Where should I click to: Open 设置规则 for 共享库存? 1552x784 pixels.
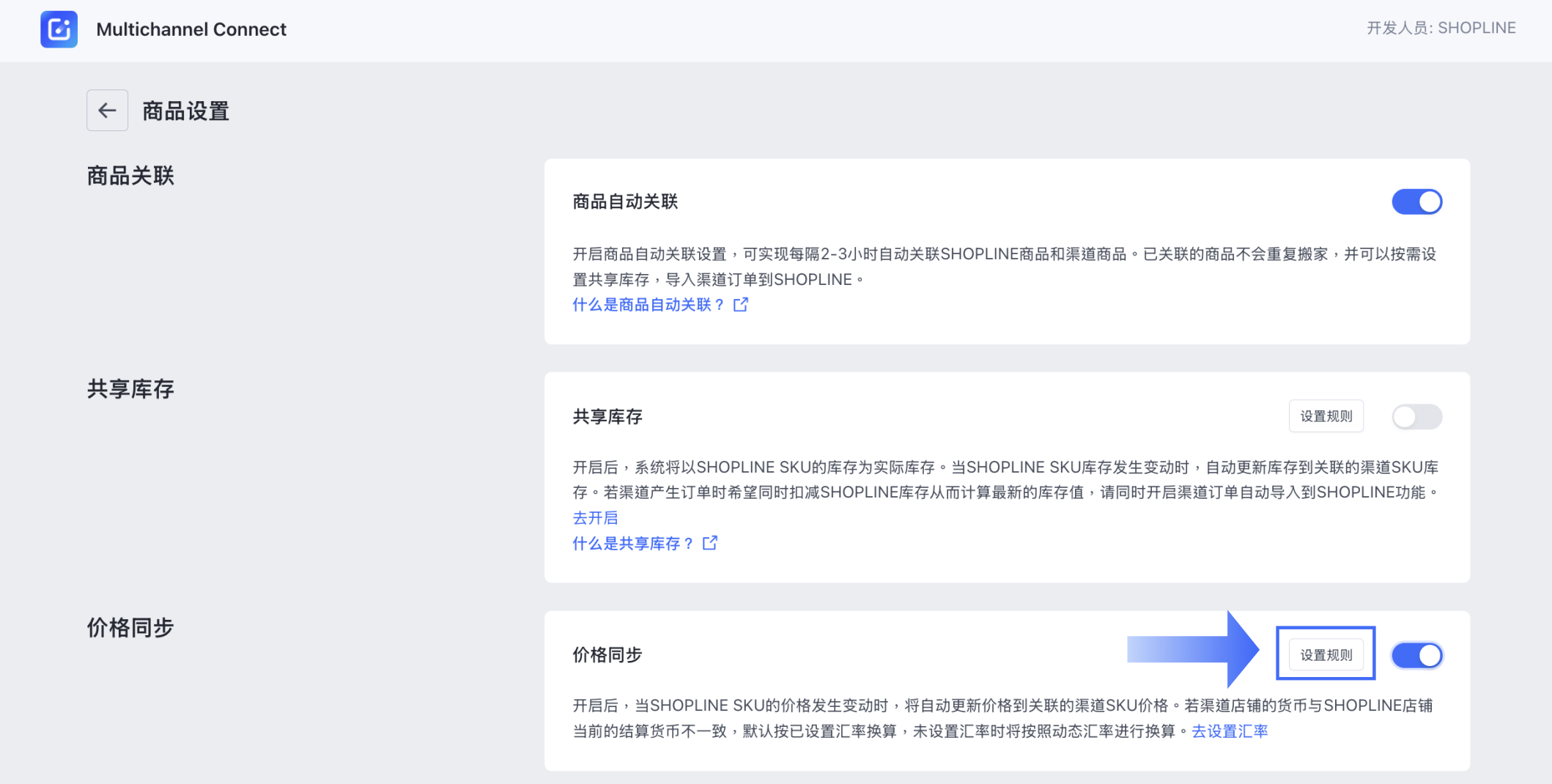tap(1326, 416)
